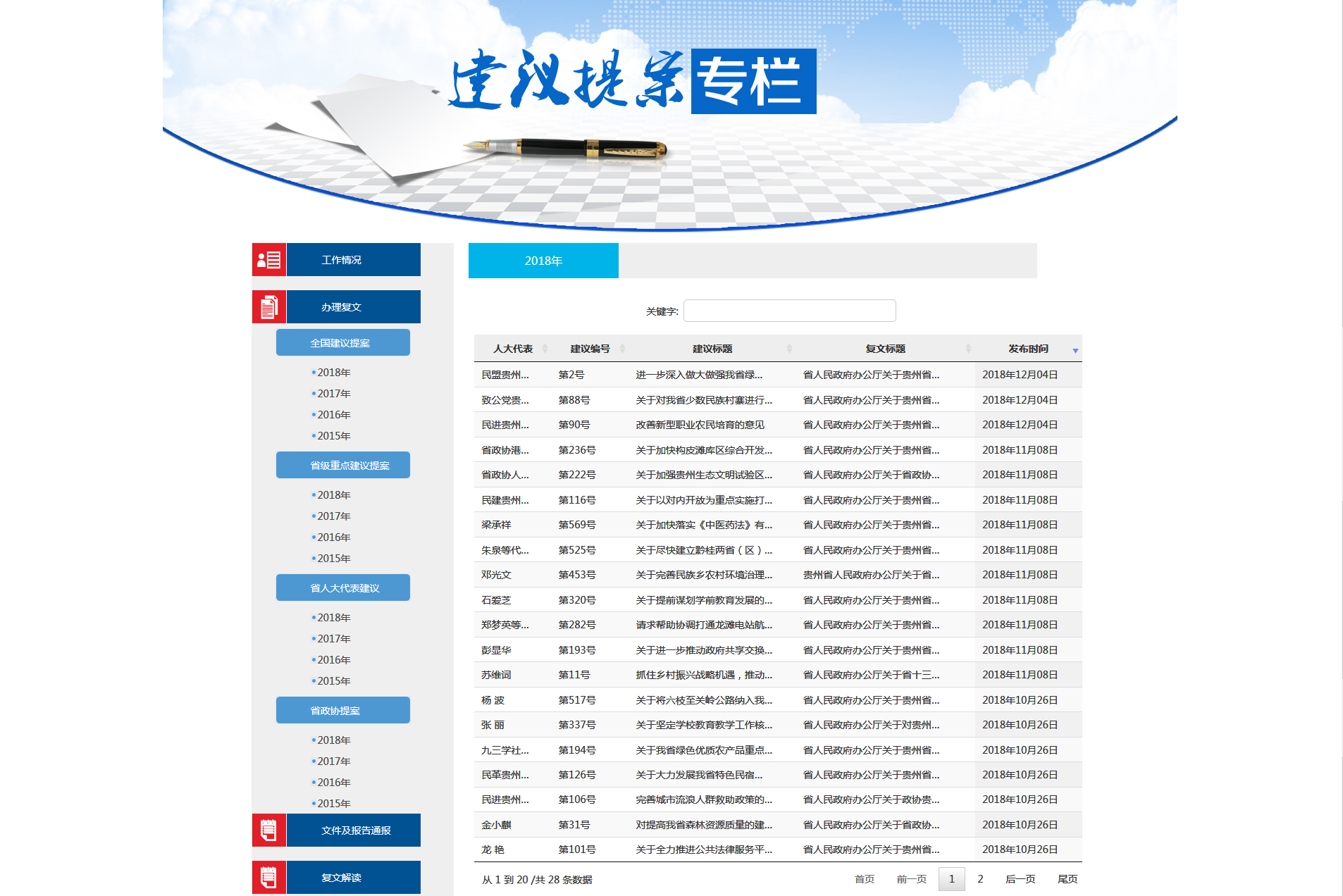Sort table by 建议编号 column header
This screenshot has height=896, width=1343.
click(590, 349)
